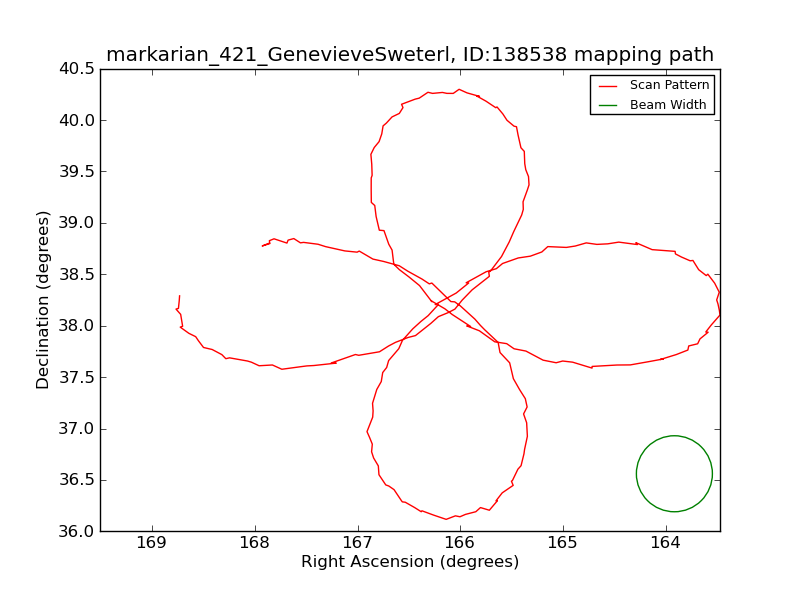Screen dimensions: 800x600
Task: Click the y-axis tick label '38.5'
Action: [77, 274]
